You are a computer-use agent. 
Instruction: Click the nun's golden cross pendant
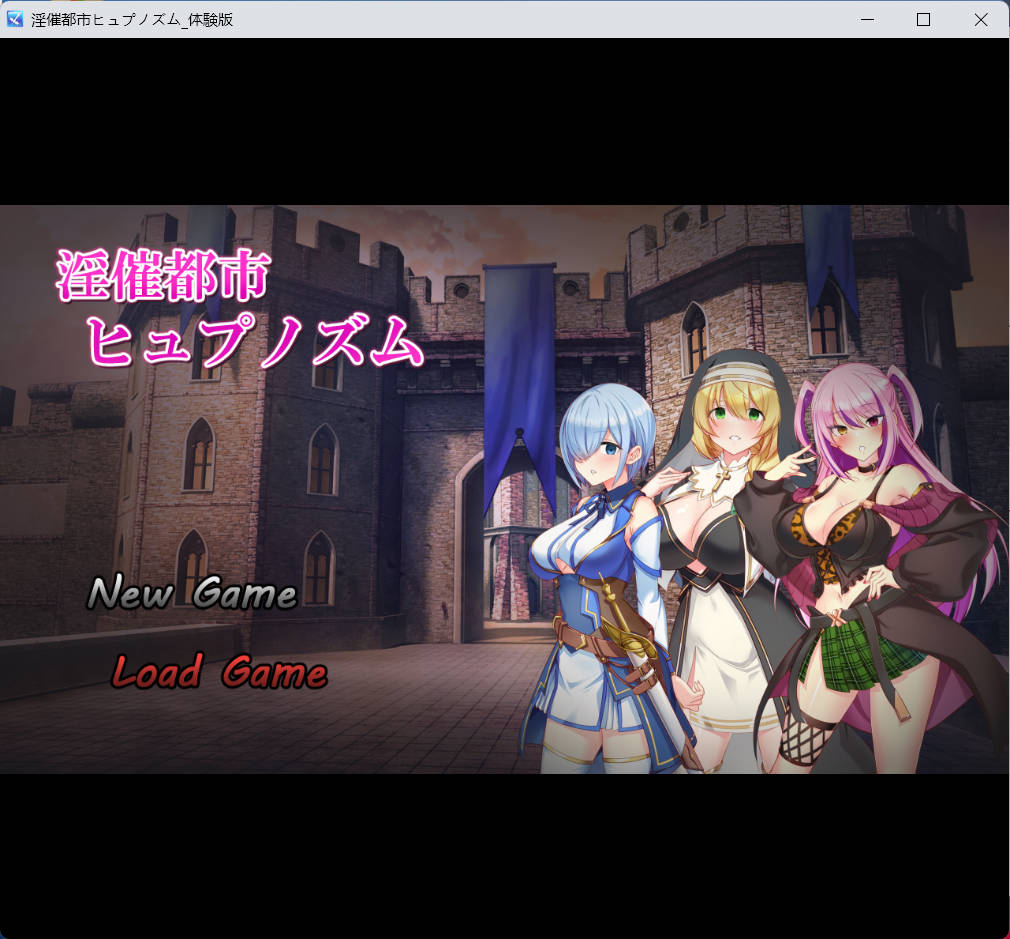[724, 480]
